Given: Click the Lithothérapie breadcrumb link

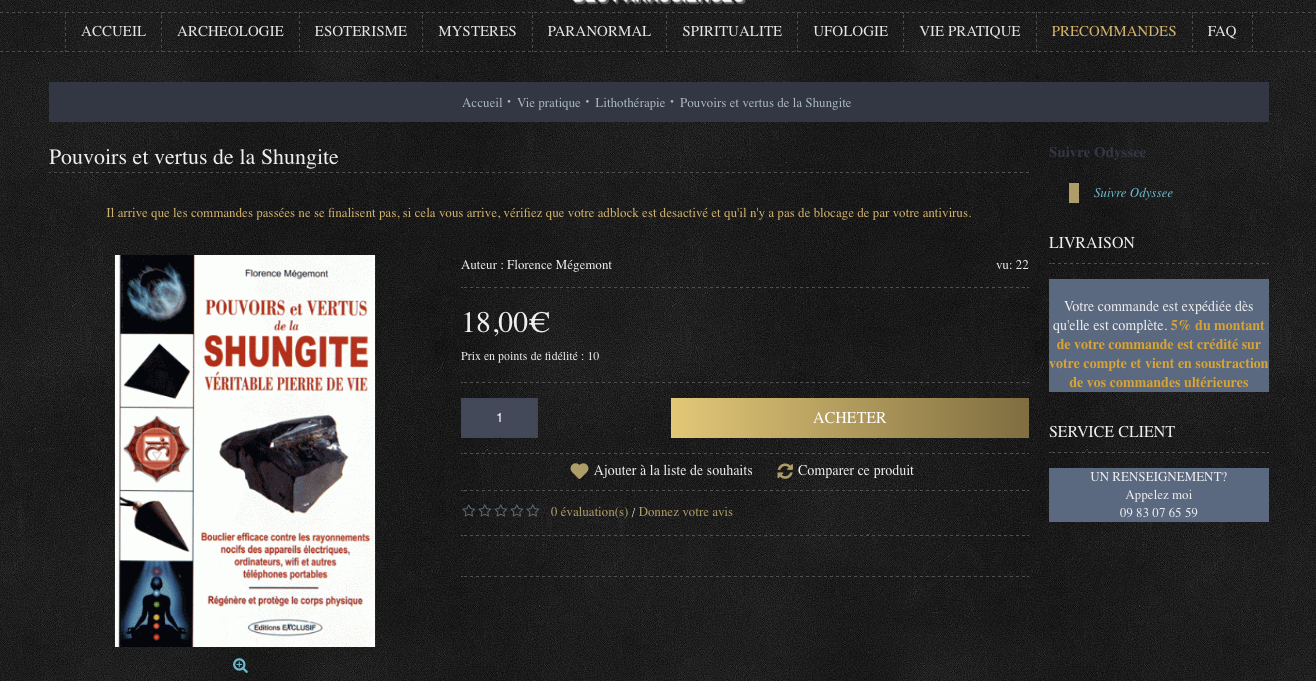Looking at the screenshot, I should click(629, 103).
